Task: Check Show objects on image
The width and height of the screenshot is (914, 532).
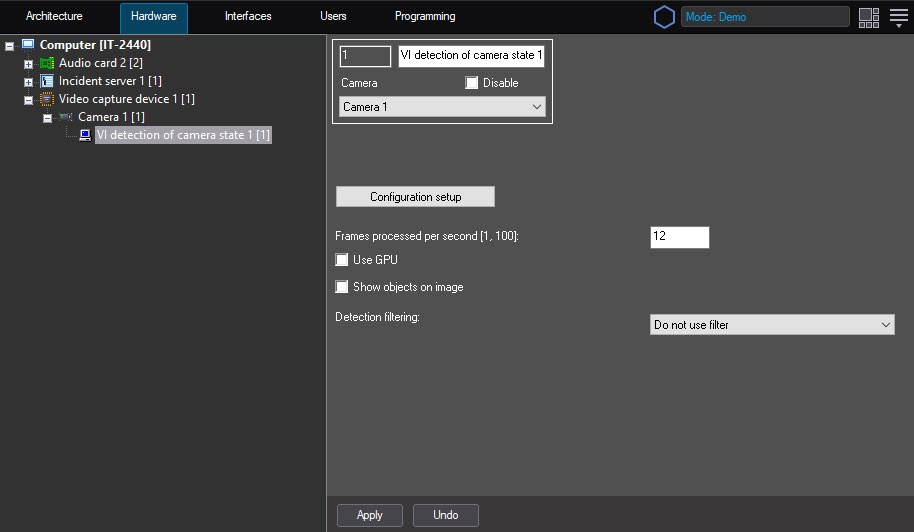Action: [x=343, y=287]
